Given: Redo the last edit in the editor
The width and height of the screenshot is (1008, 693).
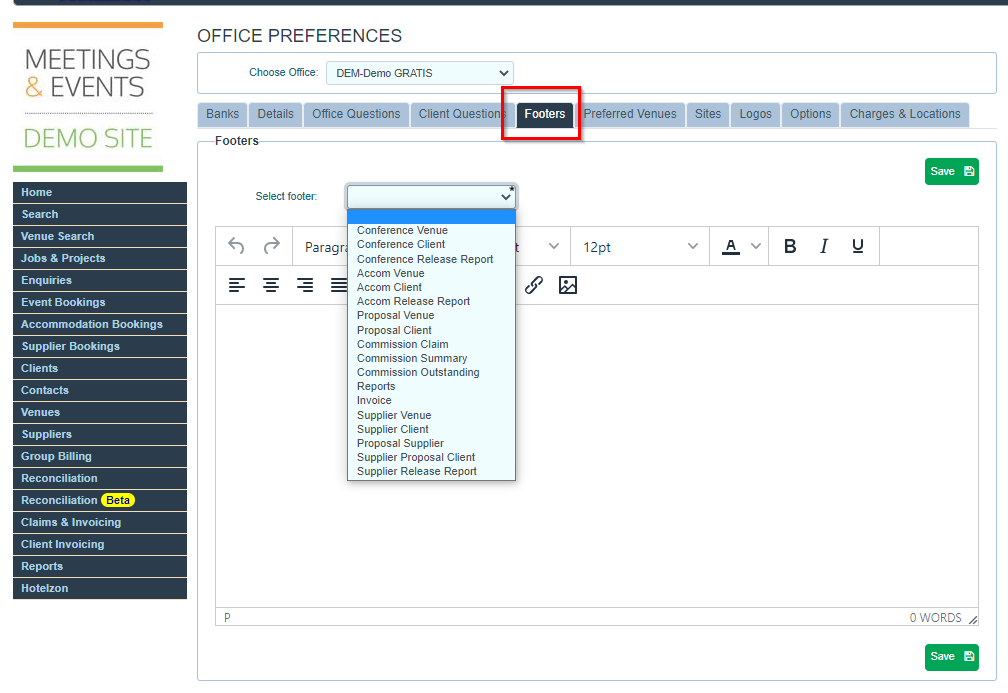Looking at the screenshot, I should point(272,246).
